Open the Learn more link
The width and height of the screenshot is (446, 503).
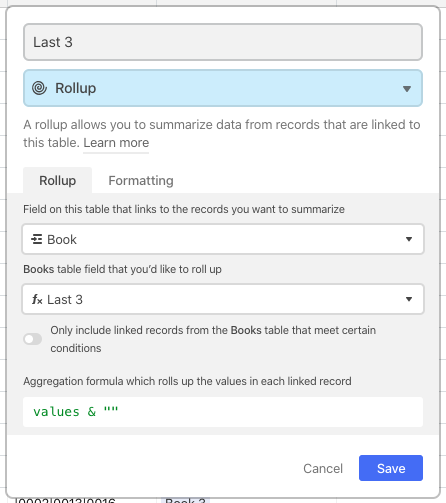point(116,143)
